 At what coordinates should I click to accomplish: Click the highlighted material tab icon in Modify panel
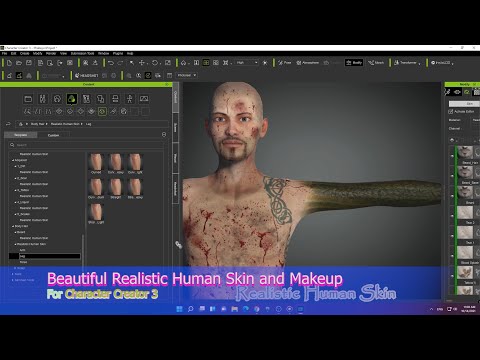coord(467,92)
